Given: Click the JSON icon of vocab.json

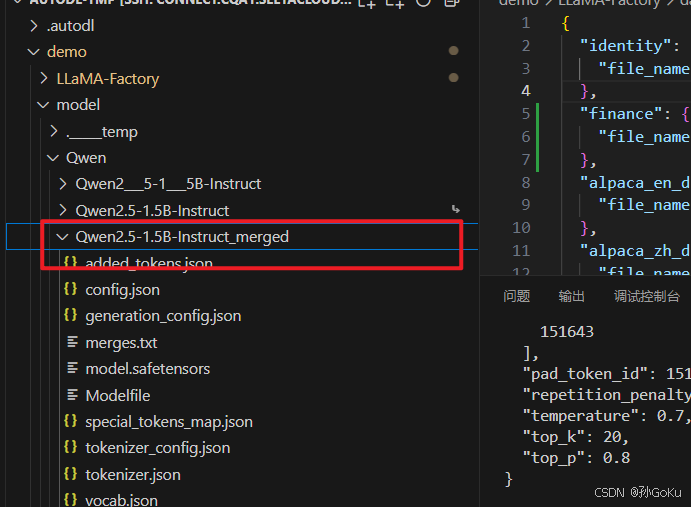Looking at the screenshot, I should tap(71, 500).
